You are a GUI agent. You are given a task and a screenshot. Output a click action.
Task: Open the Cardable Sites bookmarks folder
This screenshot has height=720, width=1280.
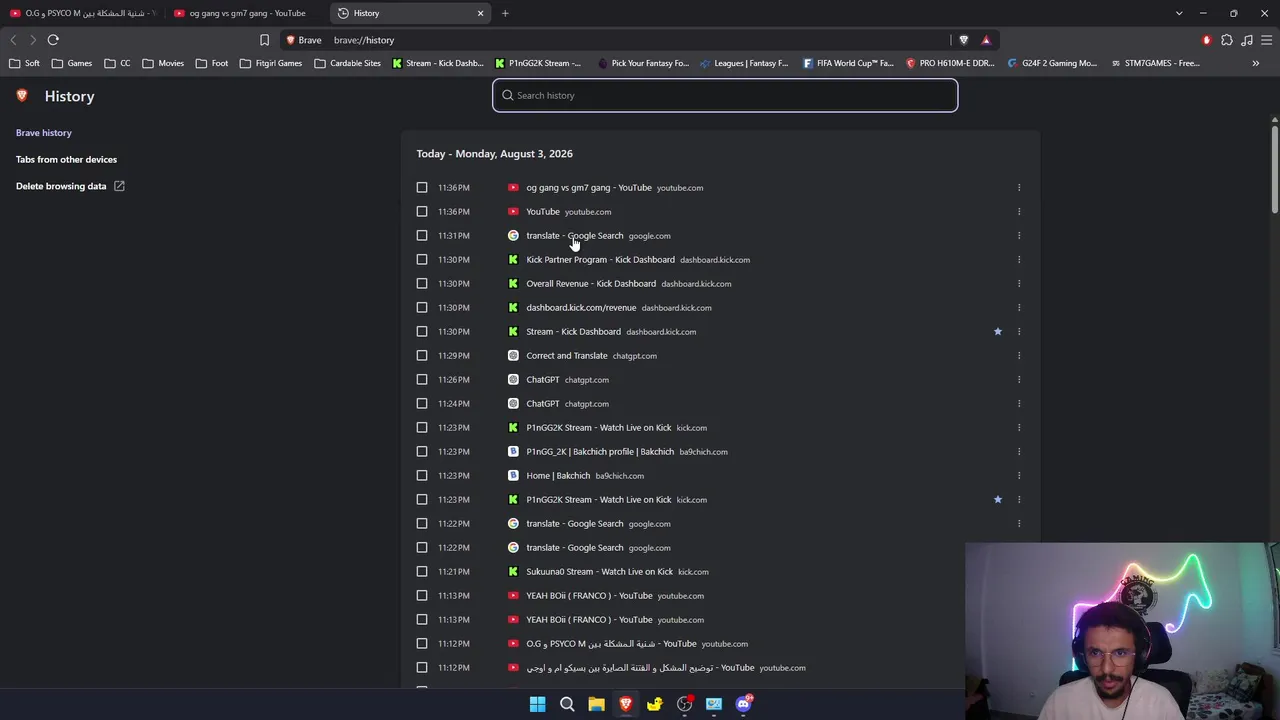(x=347, y=63)
